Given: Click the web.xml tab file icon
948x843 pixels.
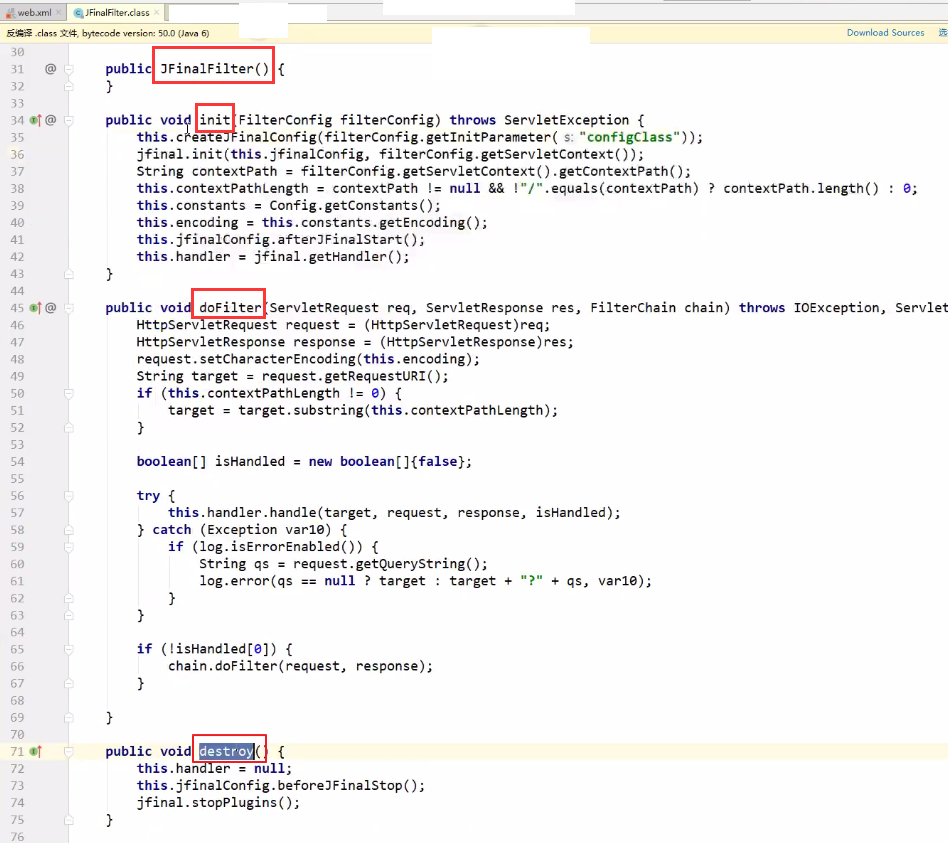Looking at the screenshot, I should click(x=11, y=13).
